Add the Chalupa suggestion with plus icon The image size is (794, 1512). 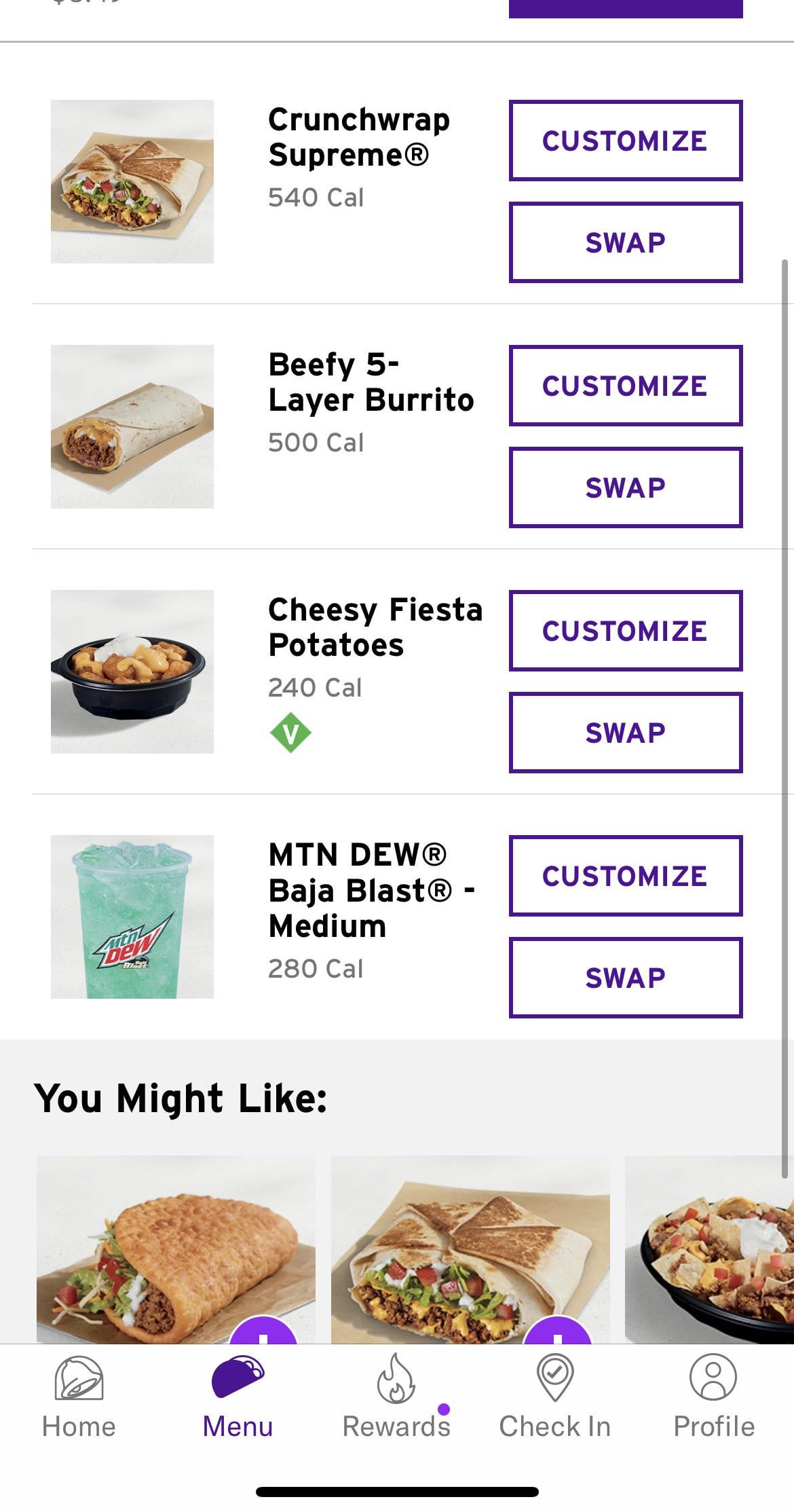point(263,1332)
